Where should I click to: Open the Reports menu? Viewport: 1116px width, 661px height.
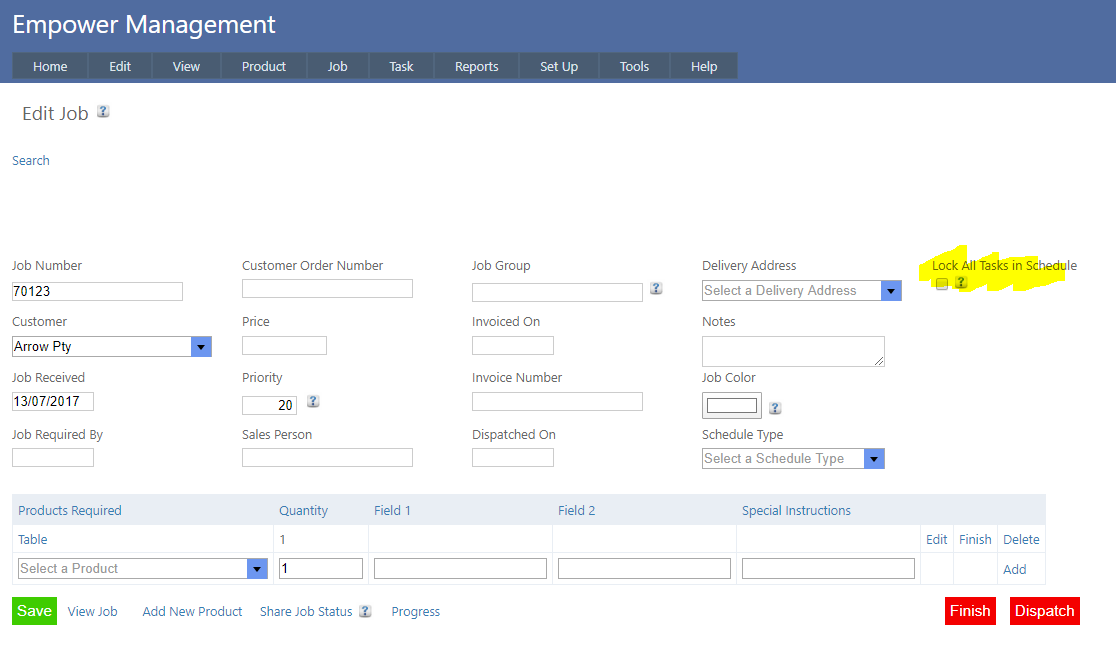click(x=476, y=66)
